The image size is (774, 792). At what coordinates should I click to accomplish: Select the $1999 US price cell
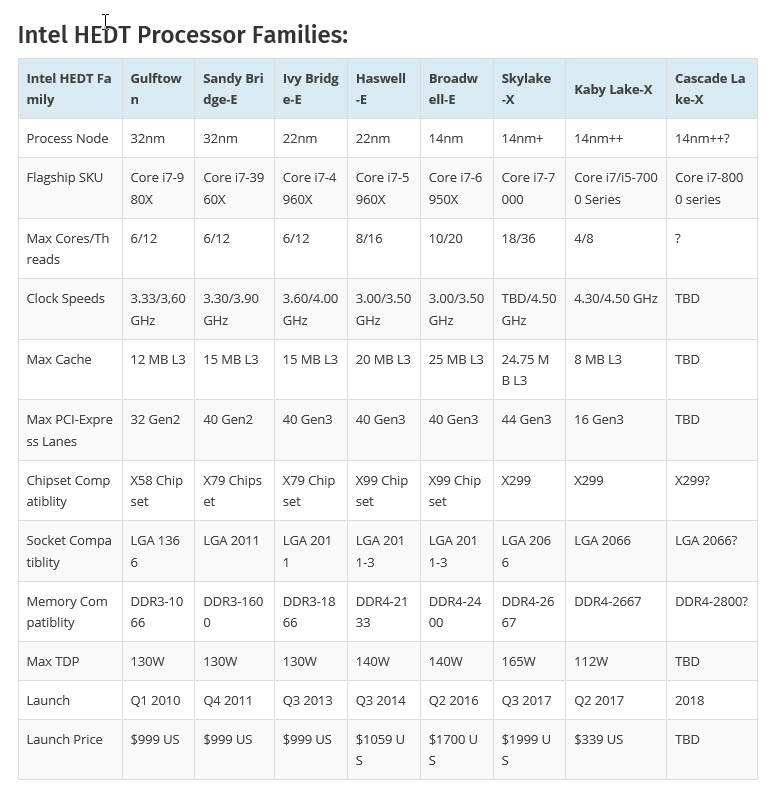pyautogui.click(x=526, y=749)
